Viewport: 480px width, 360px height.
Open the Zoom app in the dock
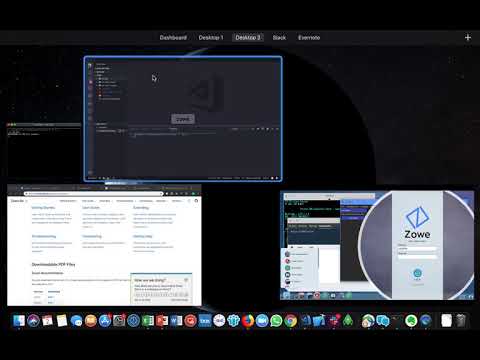[262, 321]
